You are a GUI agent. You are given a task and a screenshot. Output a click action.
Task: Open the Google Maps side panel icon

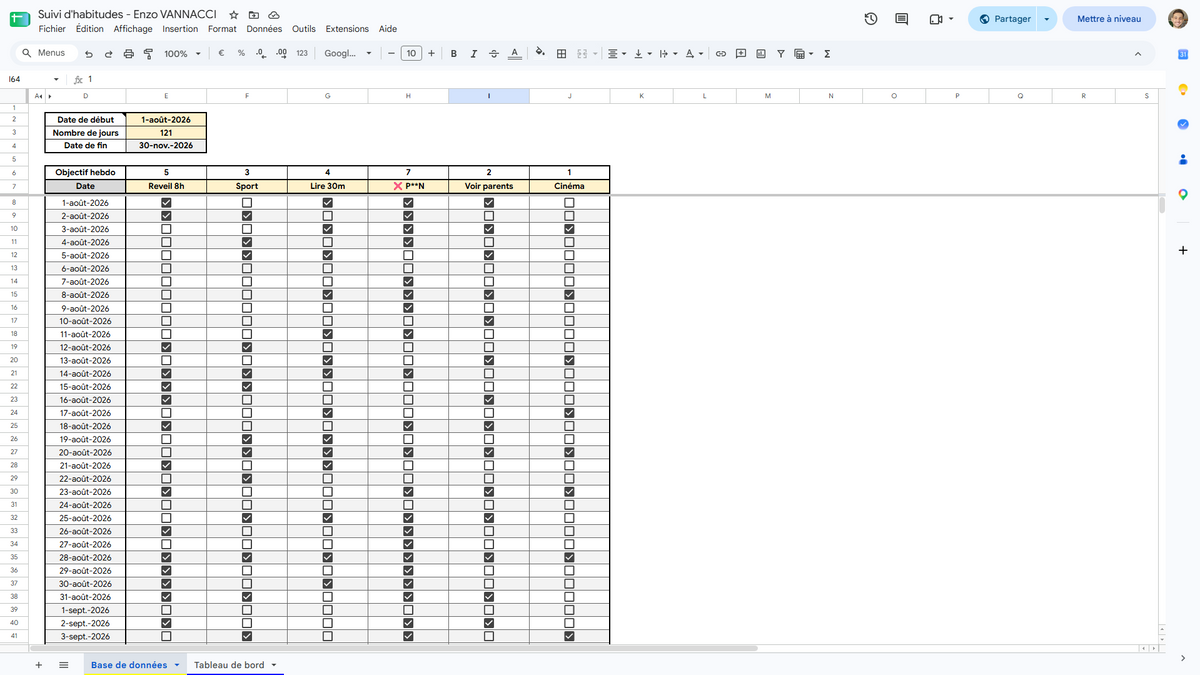click(x=1183, y=194)
